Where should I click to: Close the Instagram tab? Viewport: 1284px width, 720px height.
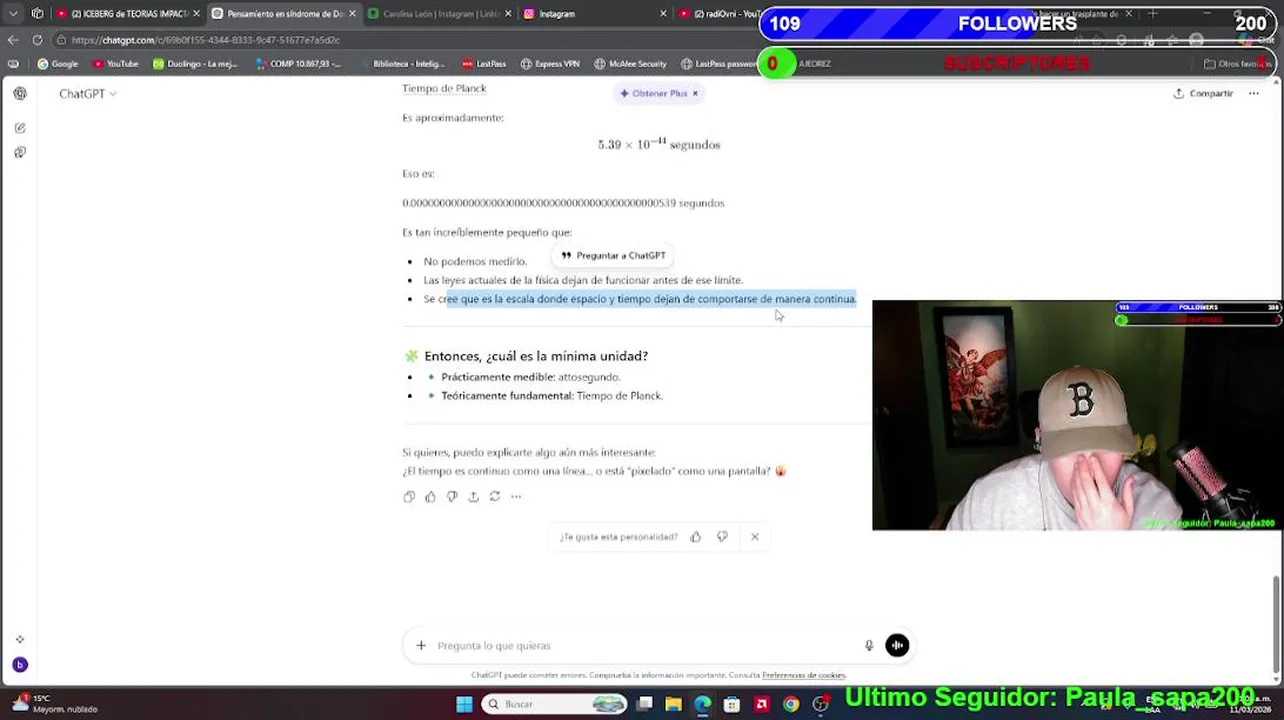663,14
